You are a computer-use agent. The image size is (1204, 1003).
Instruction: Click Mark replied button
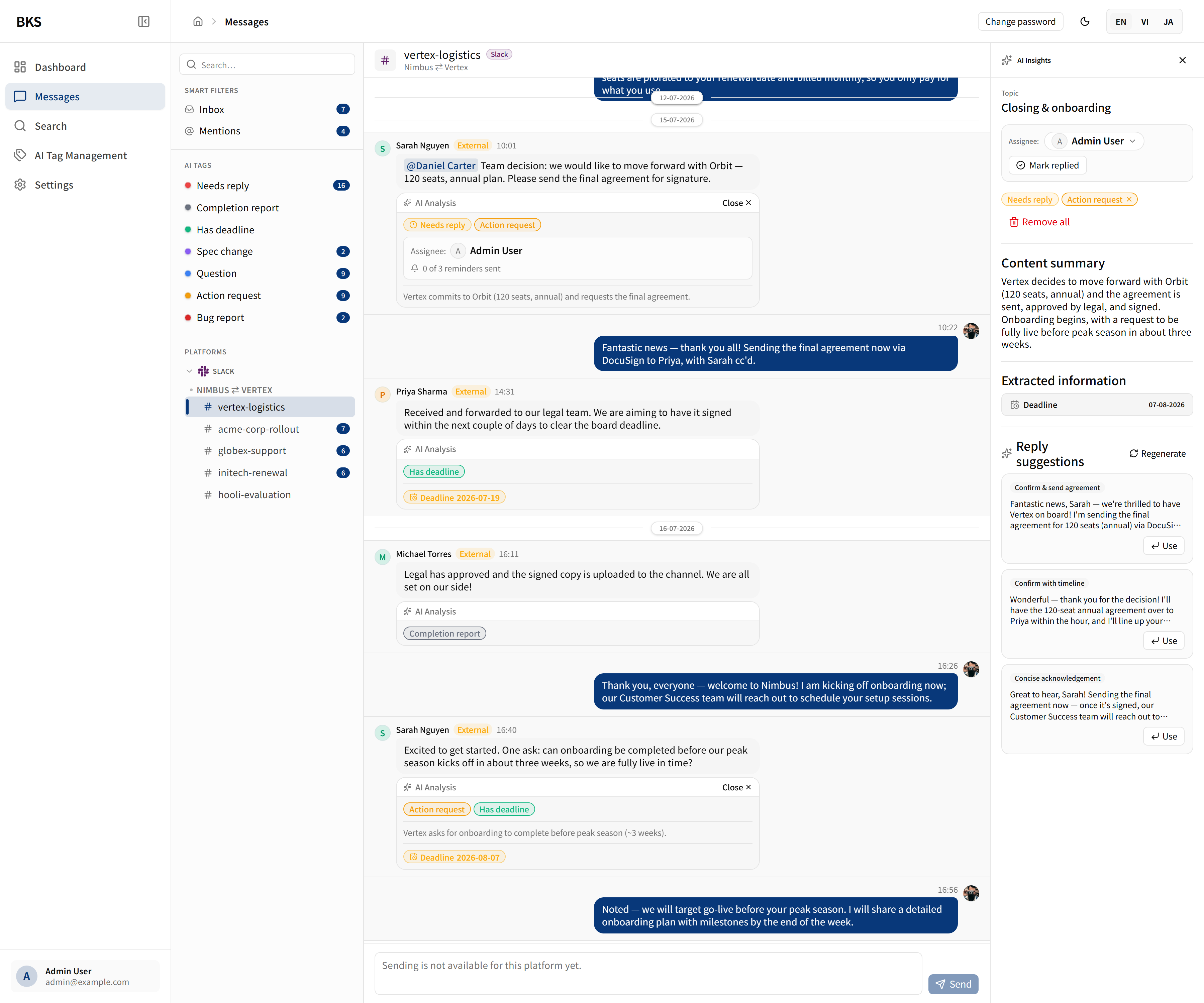coord(1047,165)
